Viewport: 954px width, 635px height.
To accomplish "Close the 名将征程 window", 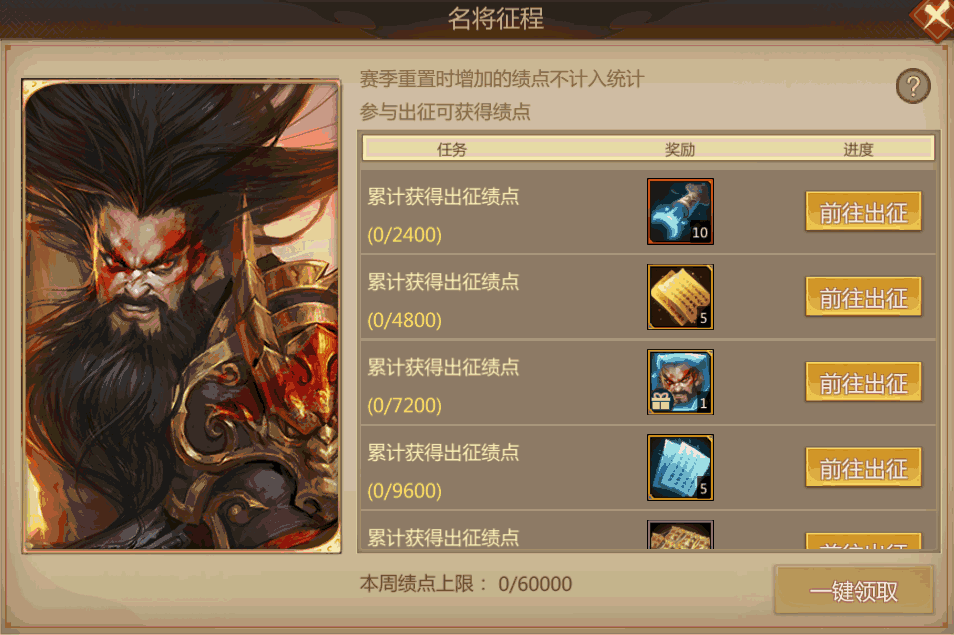I will [x=935, y=18].
